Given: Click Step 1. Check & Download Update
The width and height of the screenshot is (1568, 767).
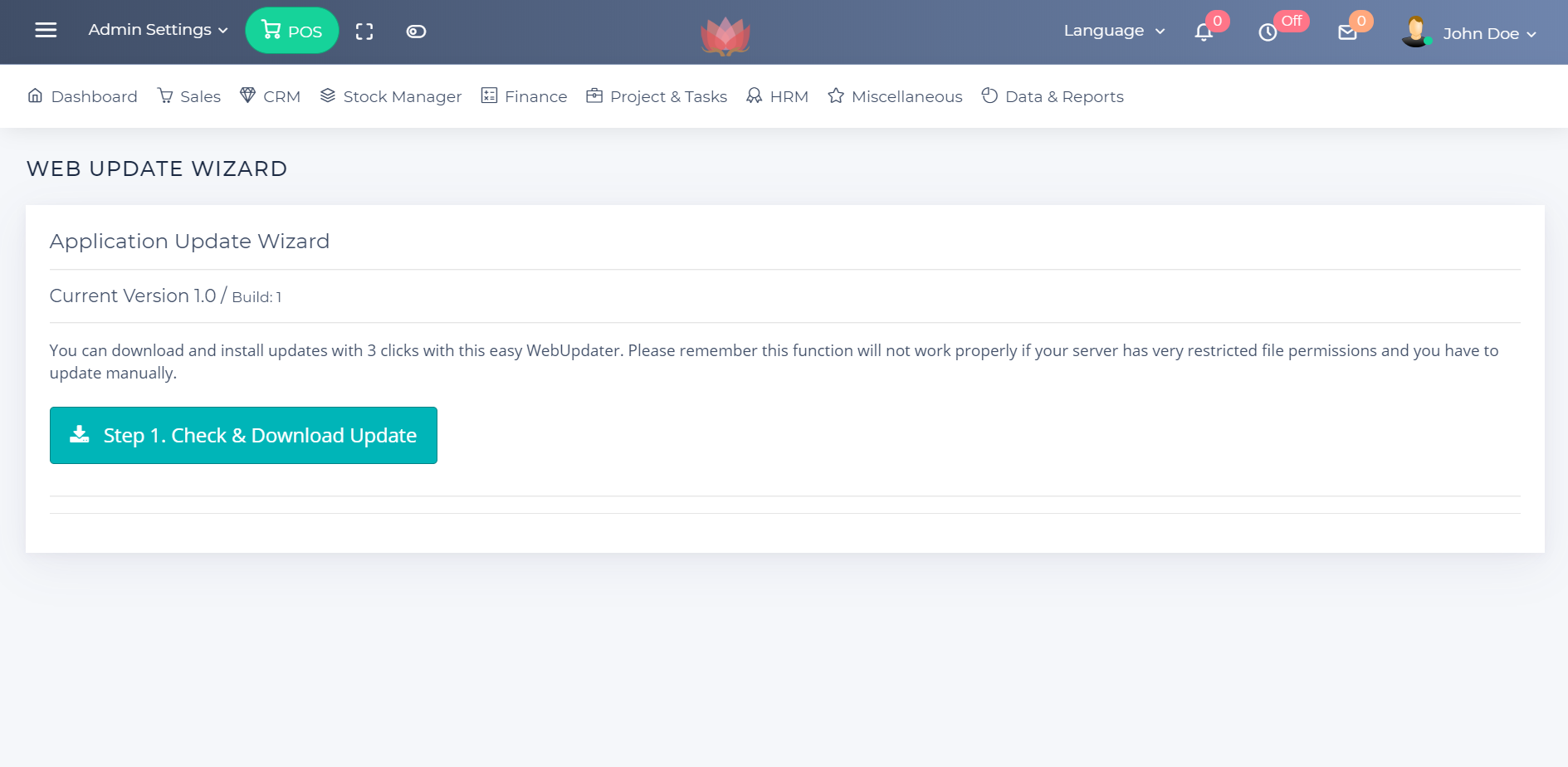Looking at the screenshot, I should coord(243,435).
